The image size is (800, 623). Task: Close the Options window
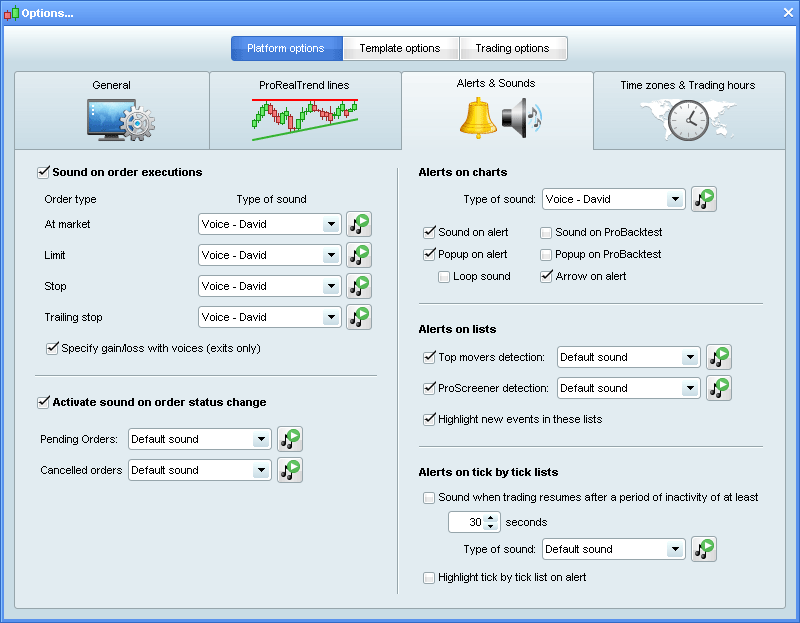pyautogui.click(x=788, y=13)
